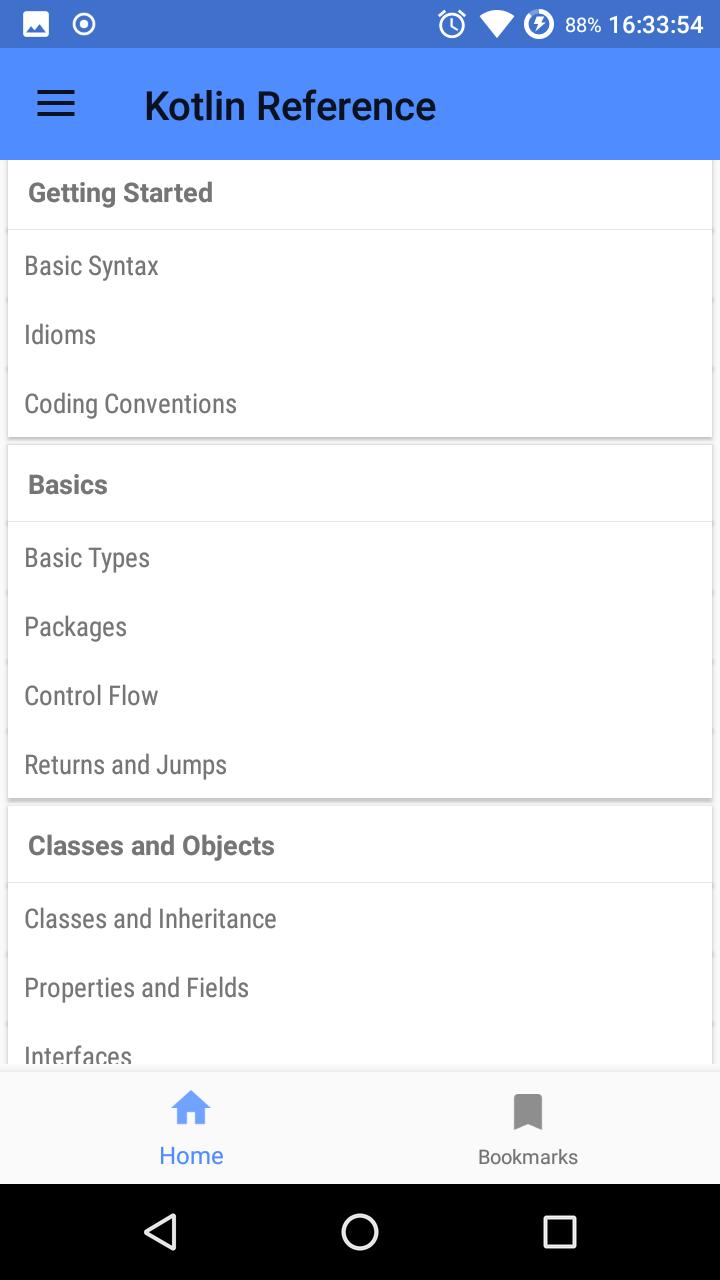Tap the Android back triangle button
This screenshot has height=1280, width=720.
160,1232
